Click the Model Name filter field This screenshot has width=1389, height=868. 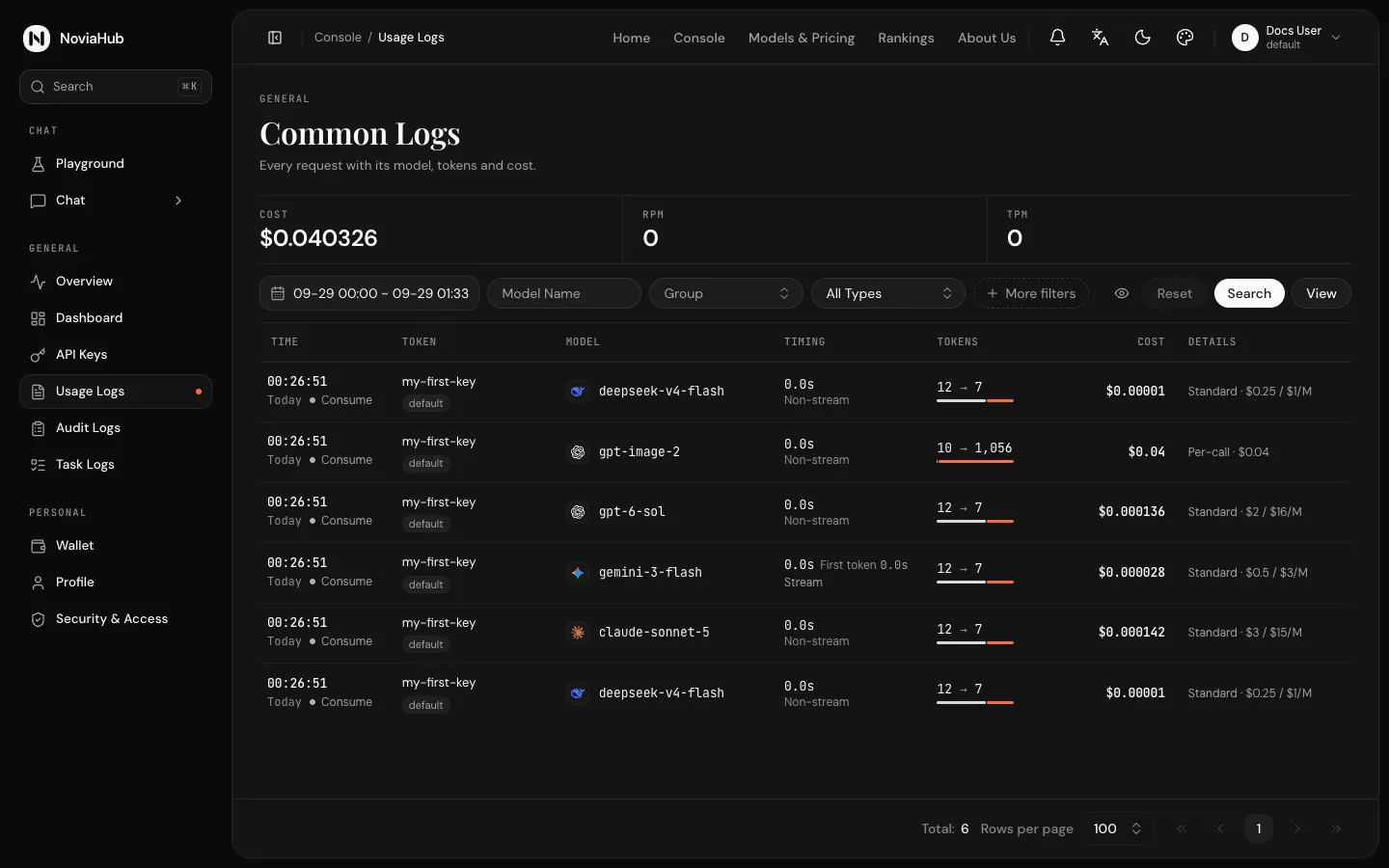point(564,293)
